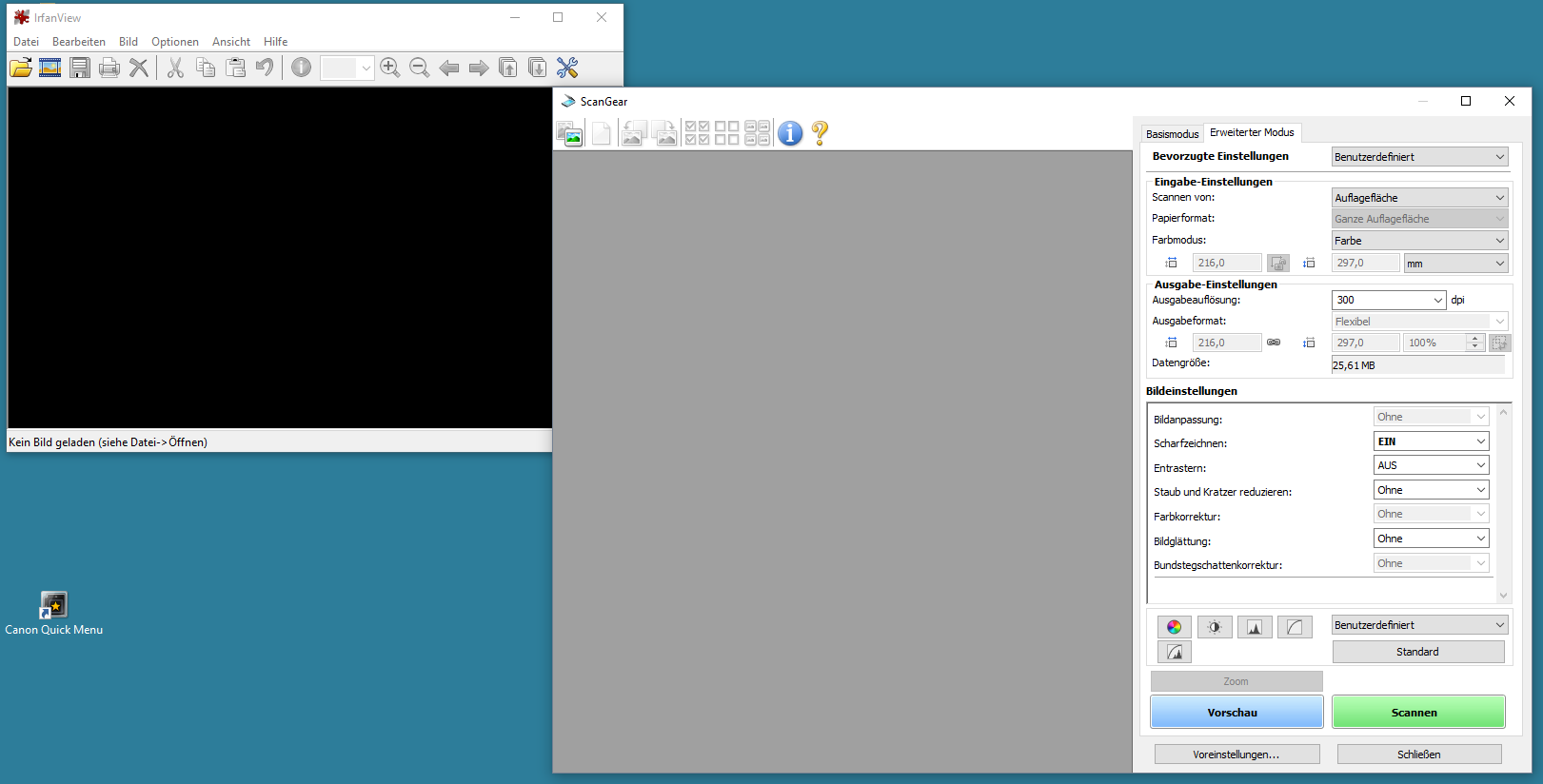Click the ScanGear deselect all frames icon
This screenshot has height=784, width=1543.
tap(727, 133)
